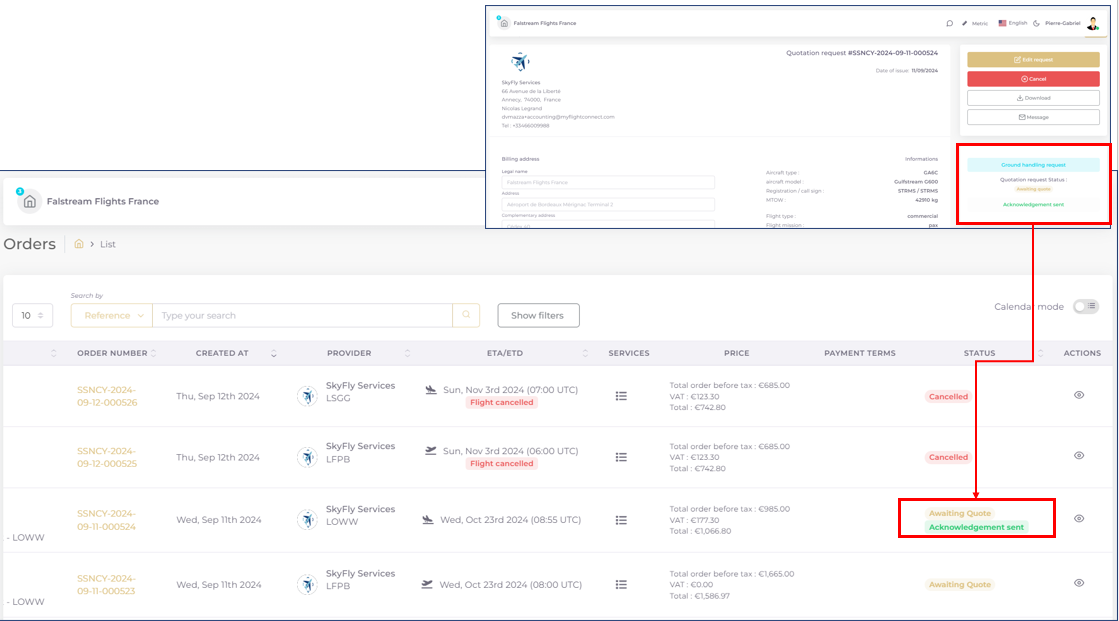Focus the Type your search field
1119x621 pixels.
coord(303,315)
